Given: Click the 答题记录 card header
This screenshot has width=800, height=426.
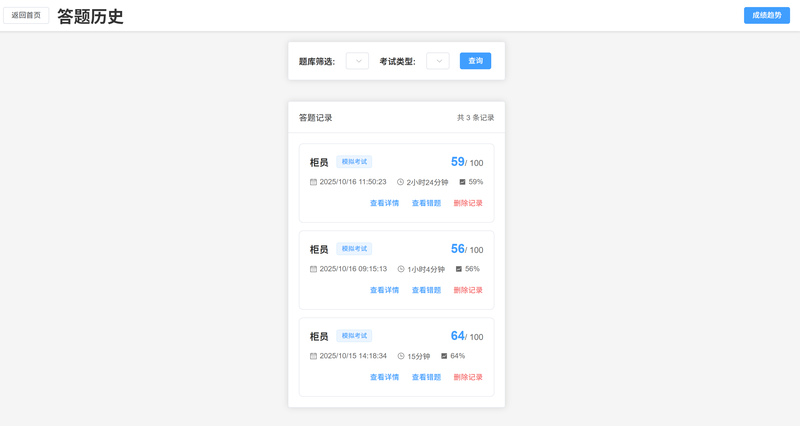Looking at the screenshot, I should (315, 118).
